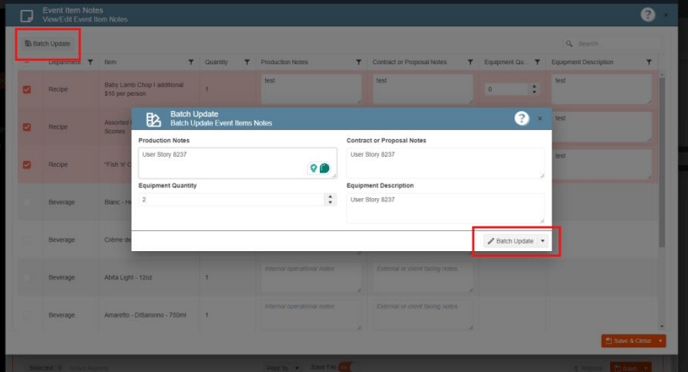This screenshot has height=372, width=688.
Task: Click the Production Notes field in dialog
Action: click(x=237, y=163)
